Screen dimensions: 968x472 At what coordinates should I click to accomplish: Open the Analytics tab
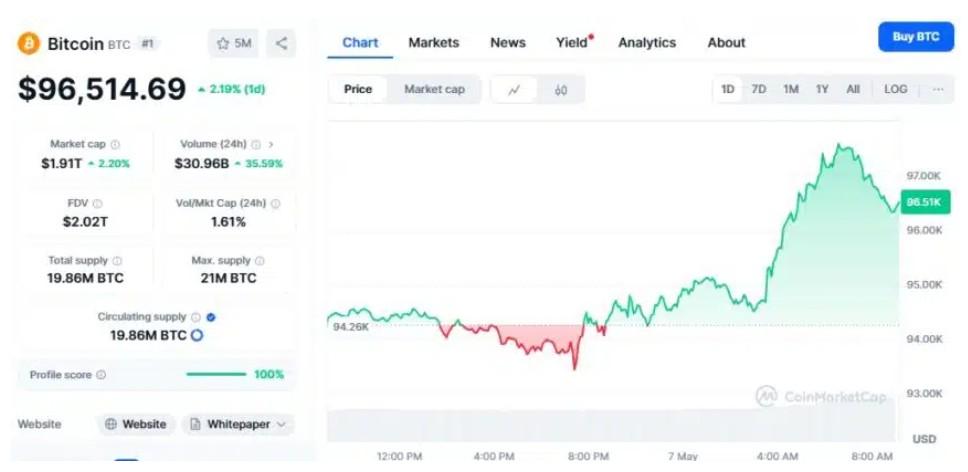click(x=647, y=43)
